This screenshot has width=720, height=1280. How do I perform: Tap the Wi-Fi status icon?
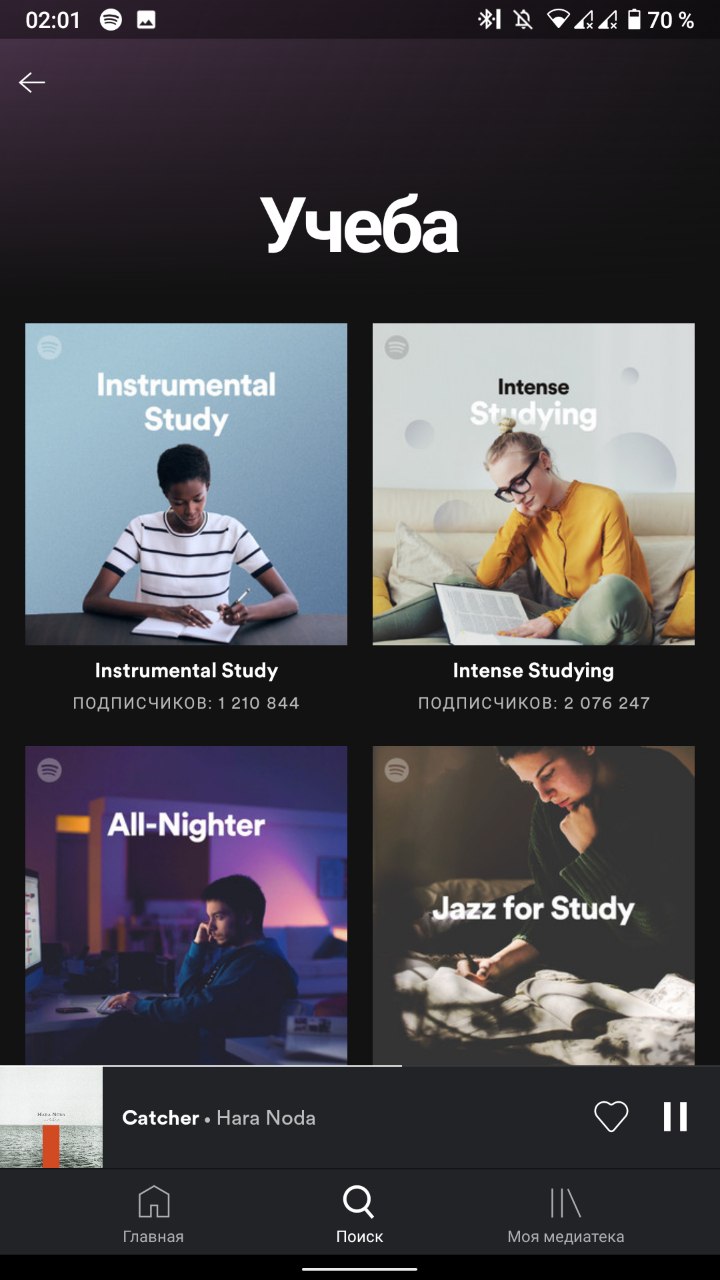click(x=557, y=20)
